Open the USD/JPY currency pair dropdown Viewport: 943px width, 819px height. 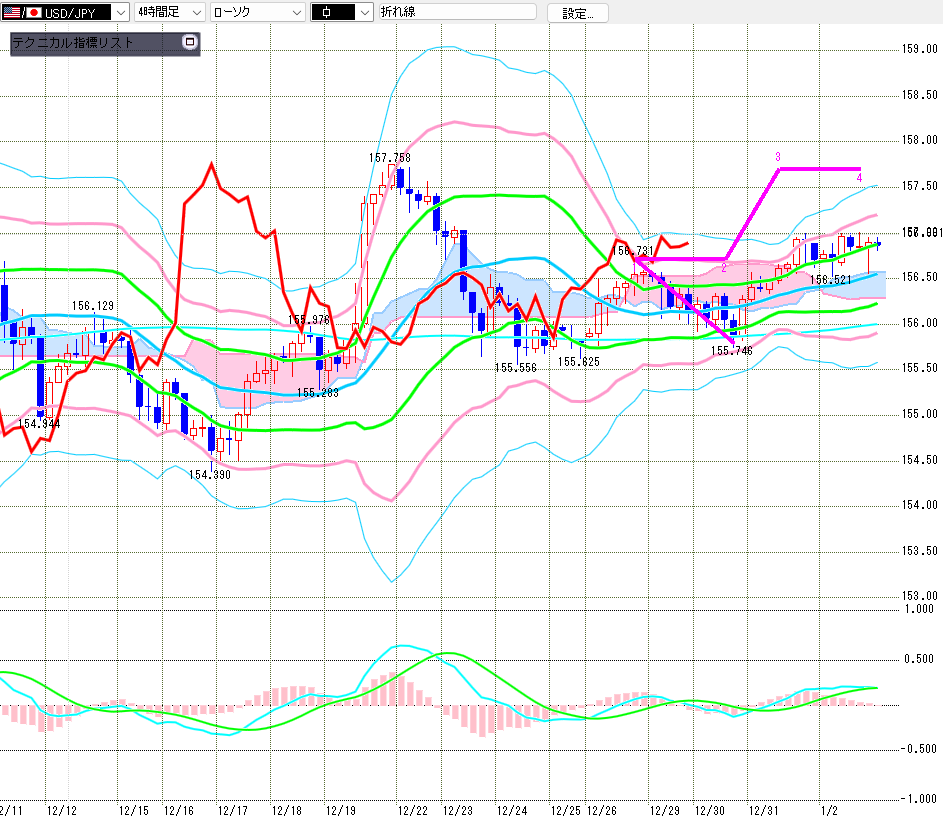pyautogui.click(x=120, y=12)
